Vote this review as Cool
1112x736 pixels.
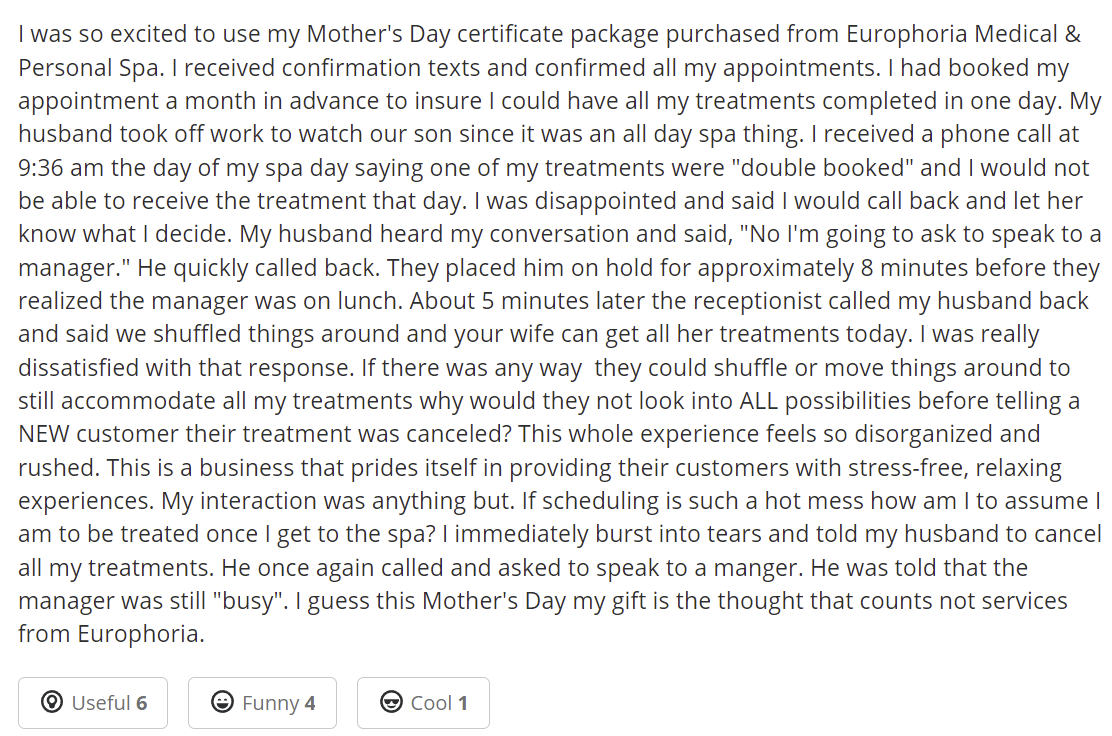click(423, 703)
